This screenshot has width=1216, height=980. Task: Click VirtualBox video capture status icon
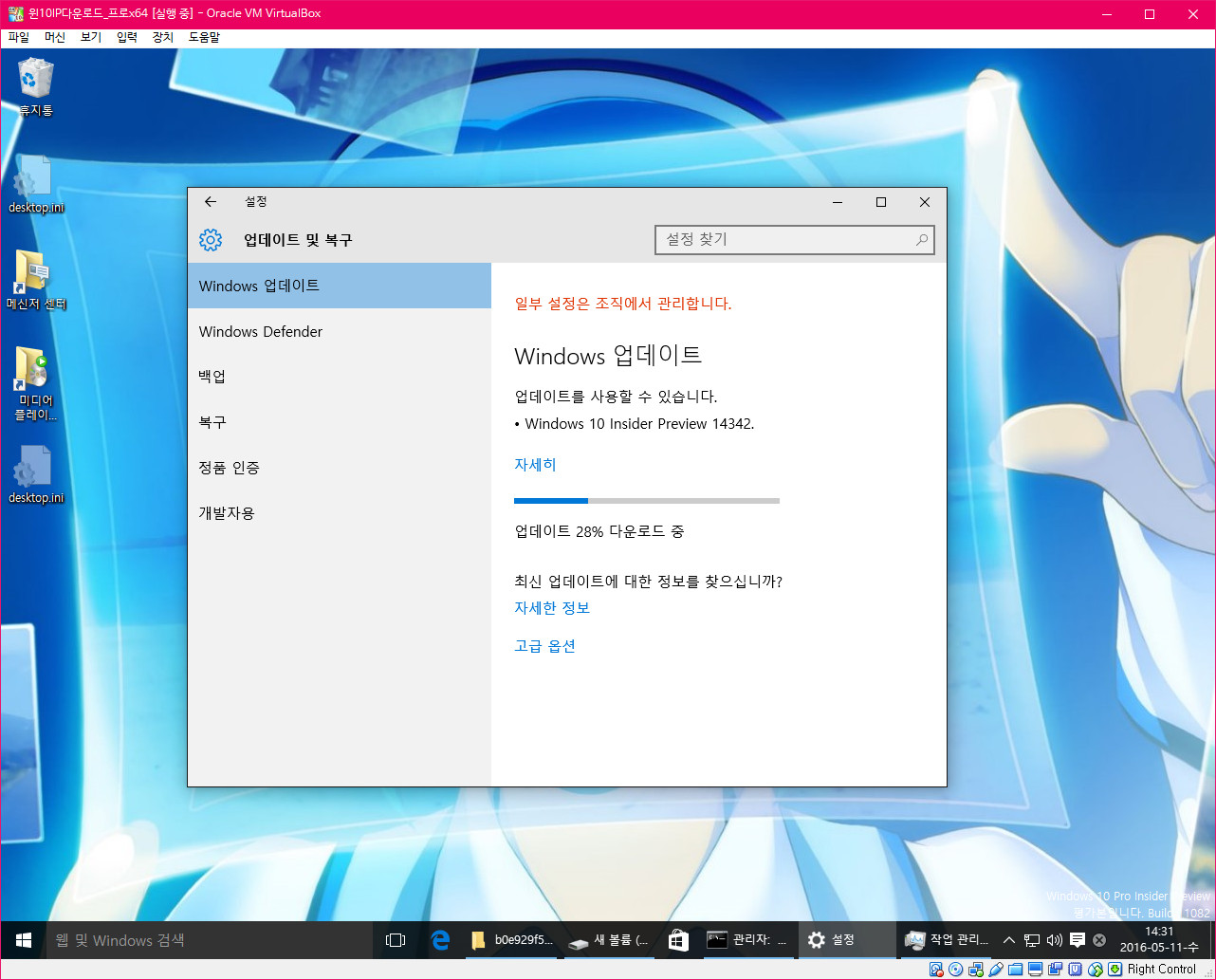(1055, 969)
